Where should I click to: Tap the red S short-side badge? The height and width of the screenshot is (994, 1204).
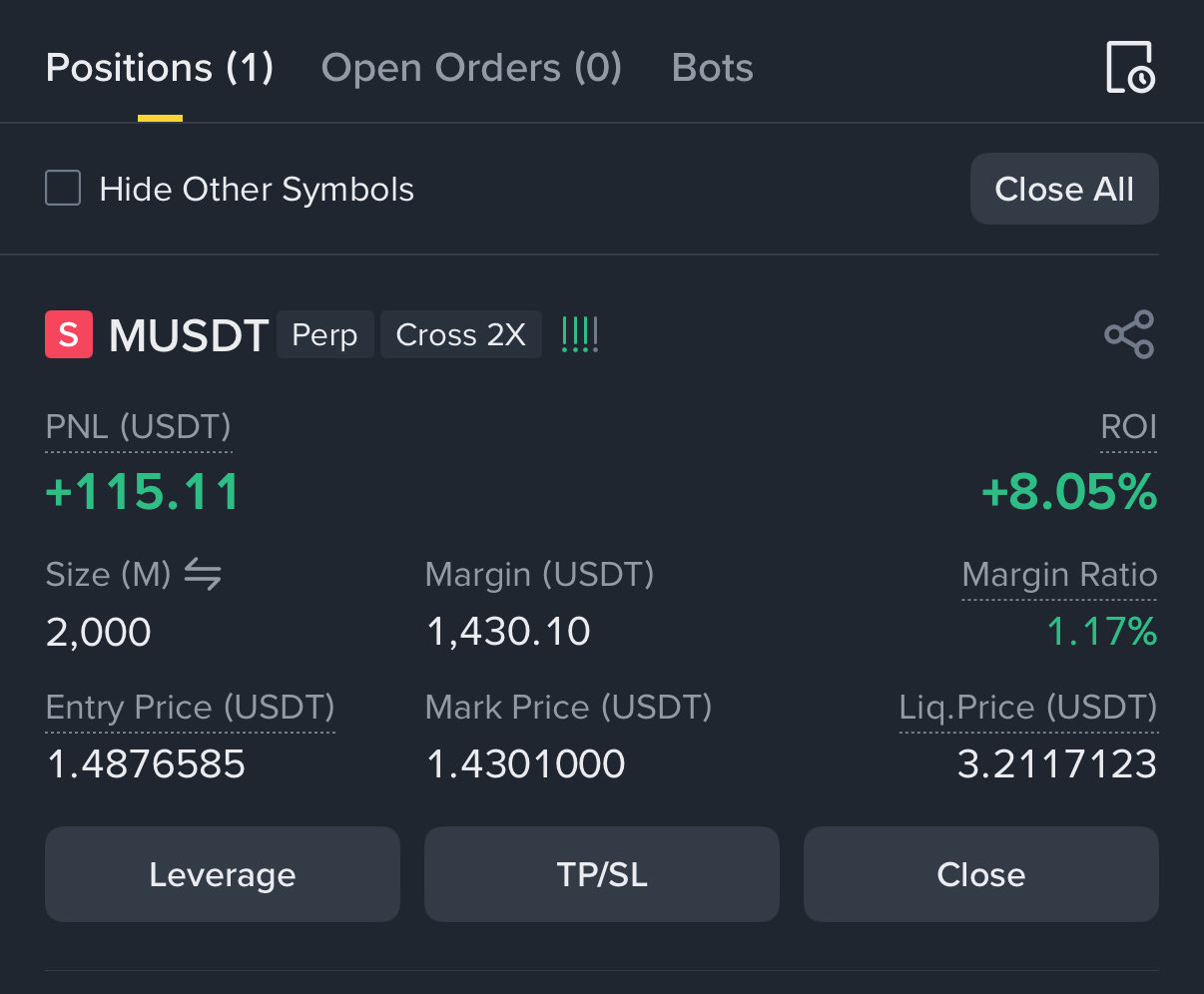69,334
